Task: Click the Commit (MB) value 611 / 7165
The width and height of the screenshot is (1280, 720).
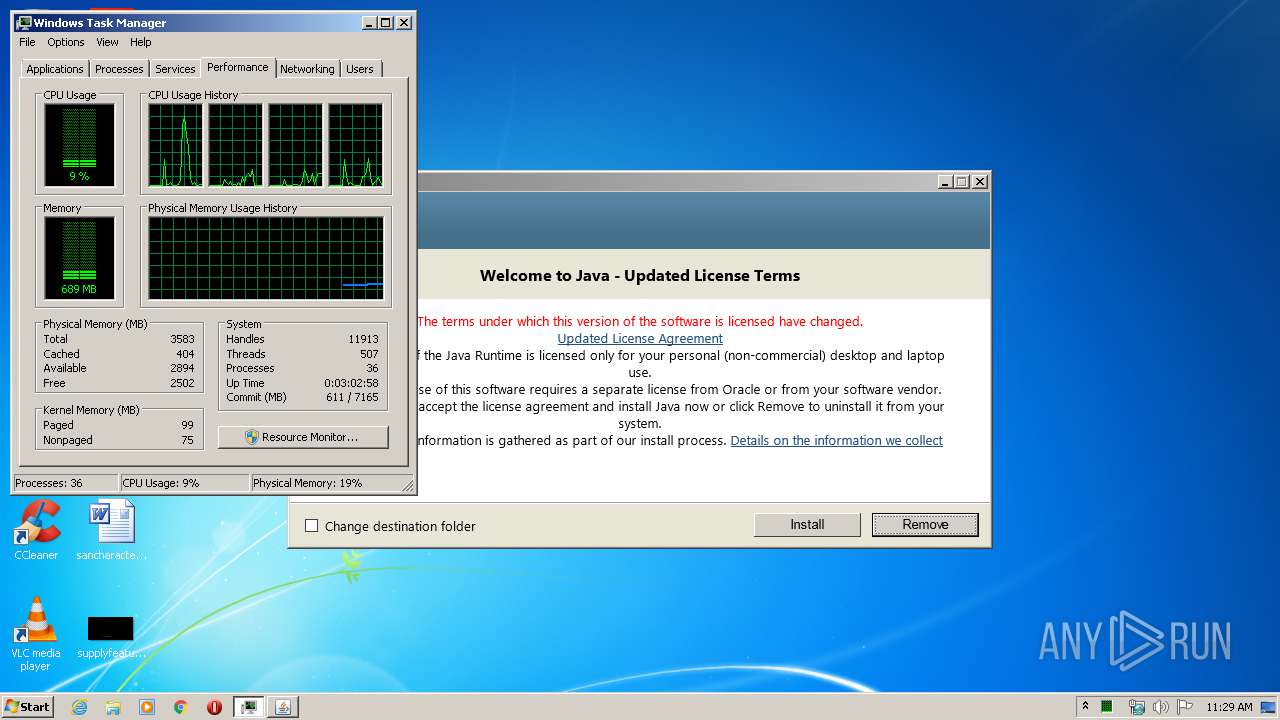Action: point(353,397)
